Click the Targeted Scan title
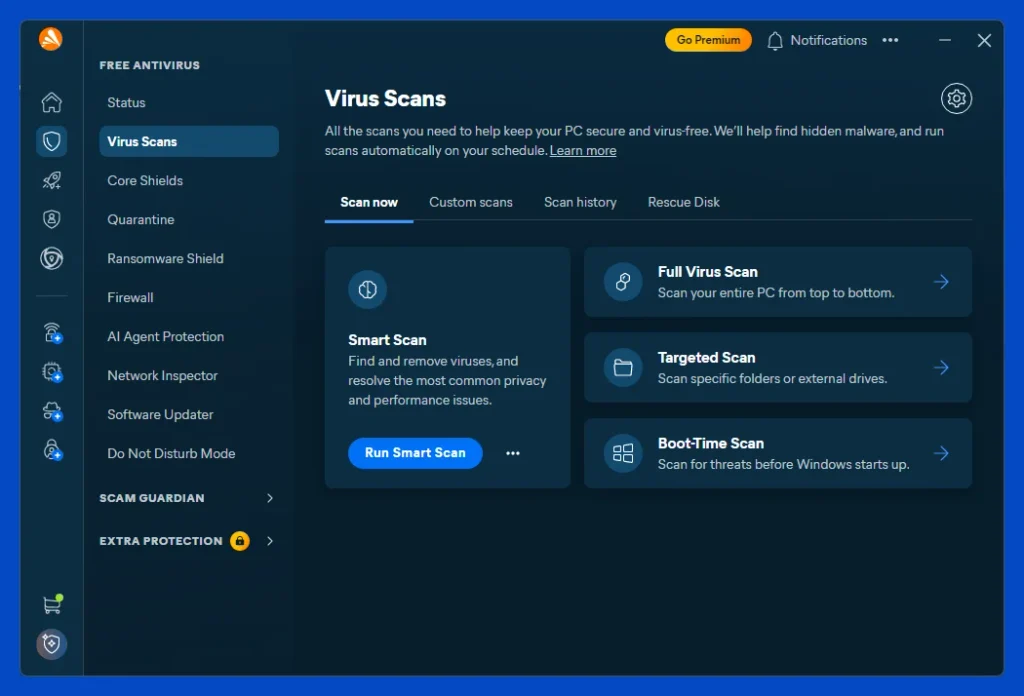1024x696 pixels. pos(706,358)
